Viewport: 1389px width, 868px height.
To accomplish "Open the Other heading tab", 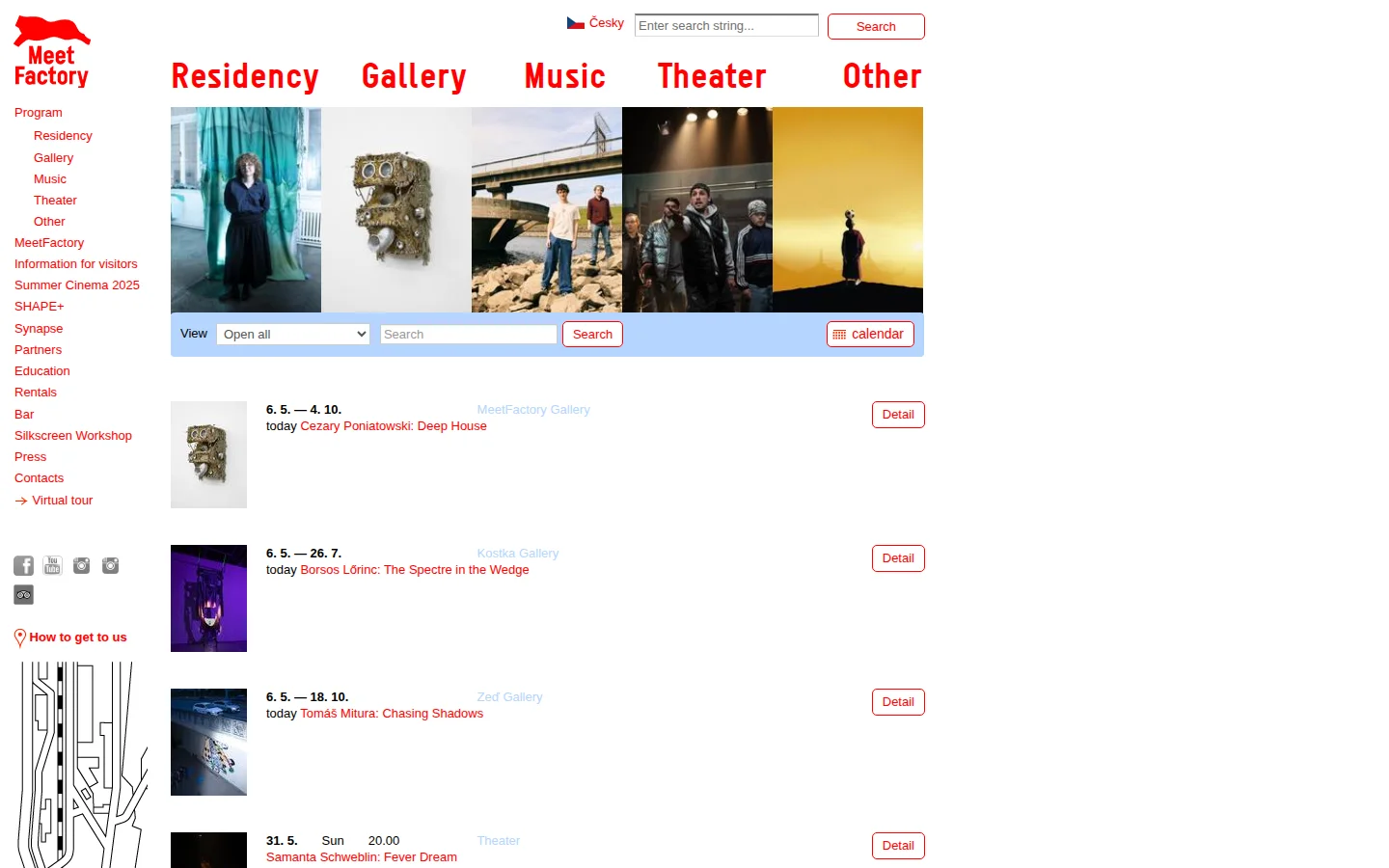I will (883, 76).
